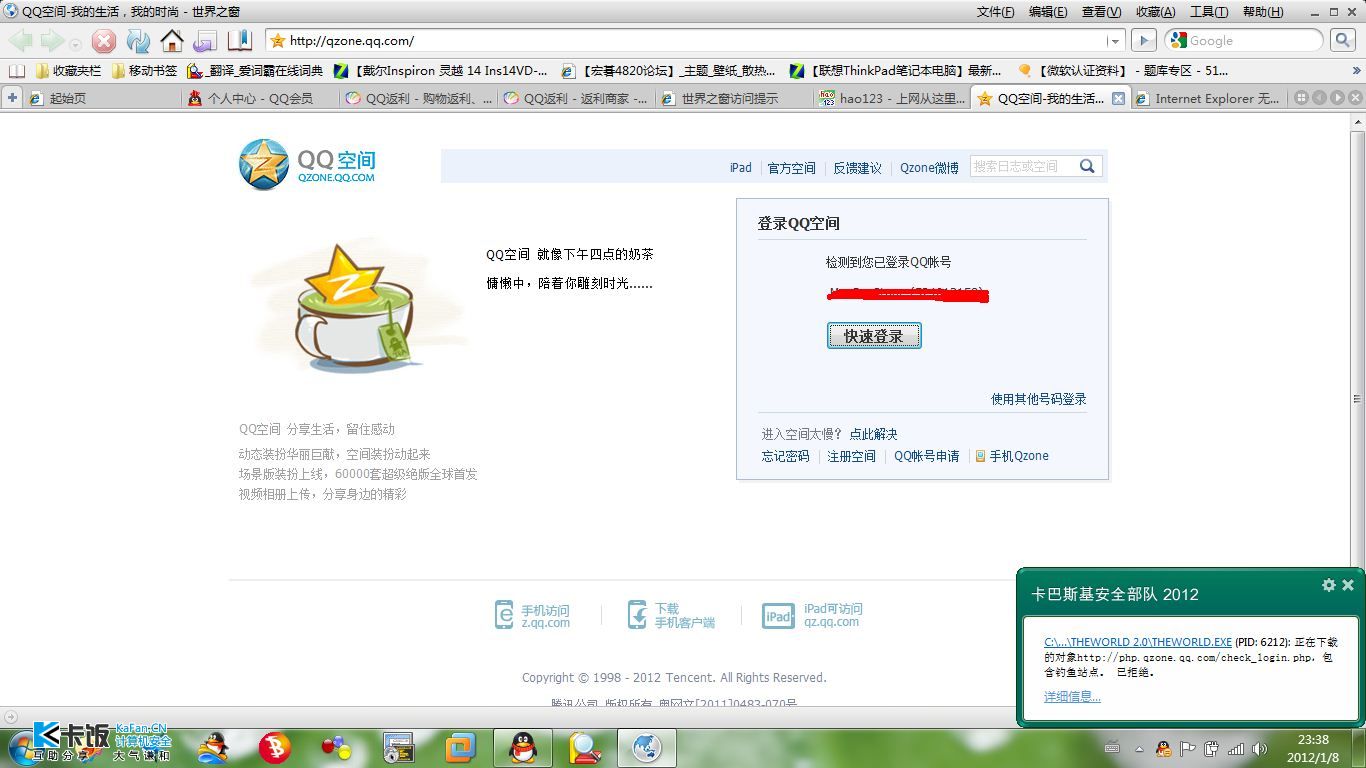Open the 收藏(A) menu
The height and width of the screenshot is (768, 1366).
1155,12
